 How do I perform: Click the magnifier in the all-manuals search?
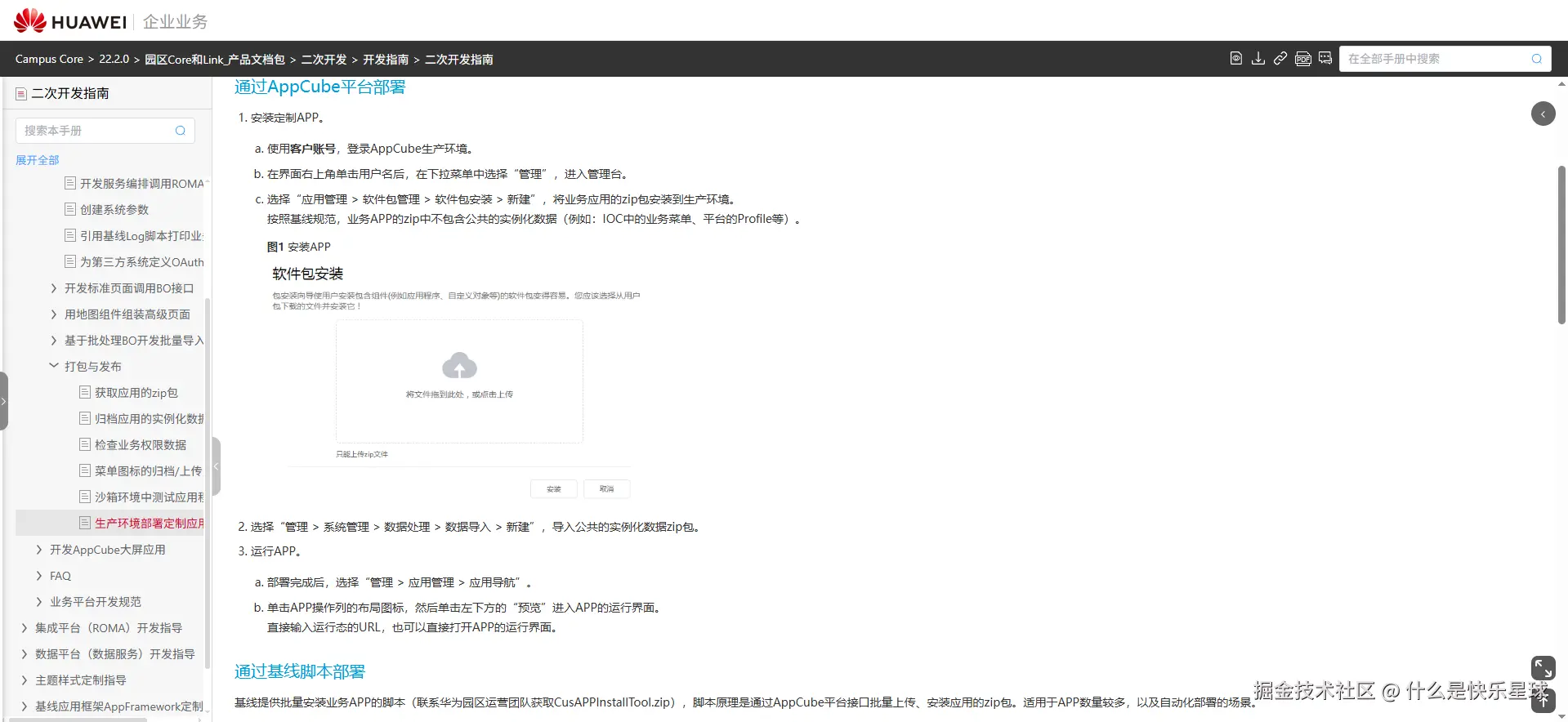pyautogui.click(x=1536, y=59)
